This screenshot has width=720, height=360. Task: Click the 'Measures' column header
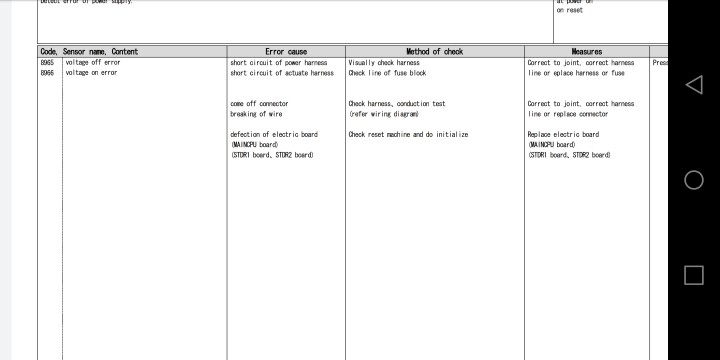coord(587,51)
